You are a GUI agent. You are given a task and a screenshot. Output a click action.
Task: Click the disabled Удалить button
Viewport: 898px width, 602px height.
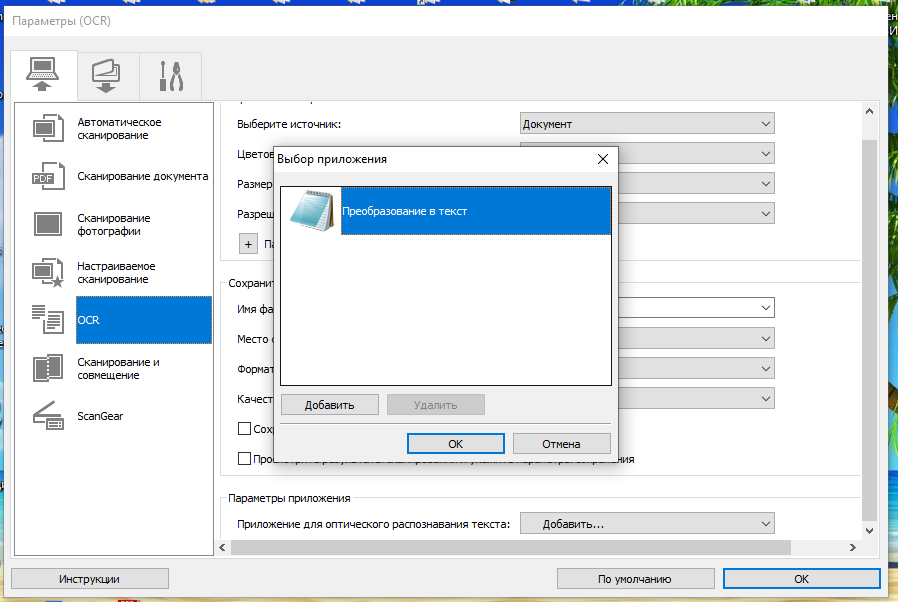coord(435,405)
